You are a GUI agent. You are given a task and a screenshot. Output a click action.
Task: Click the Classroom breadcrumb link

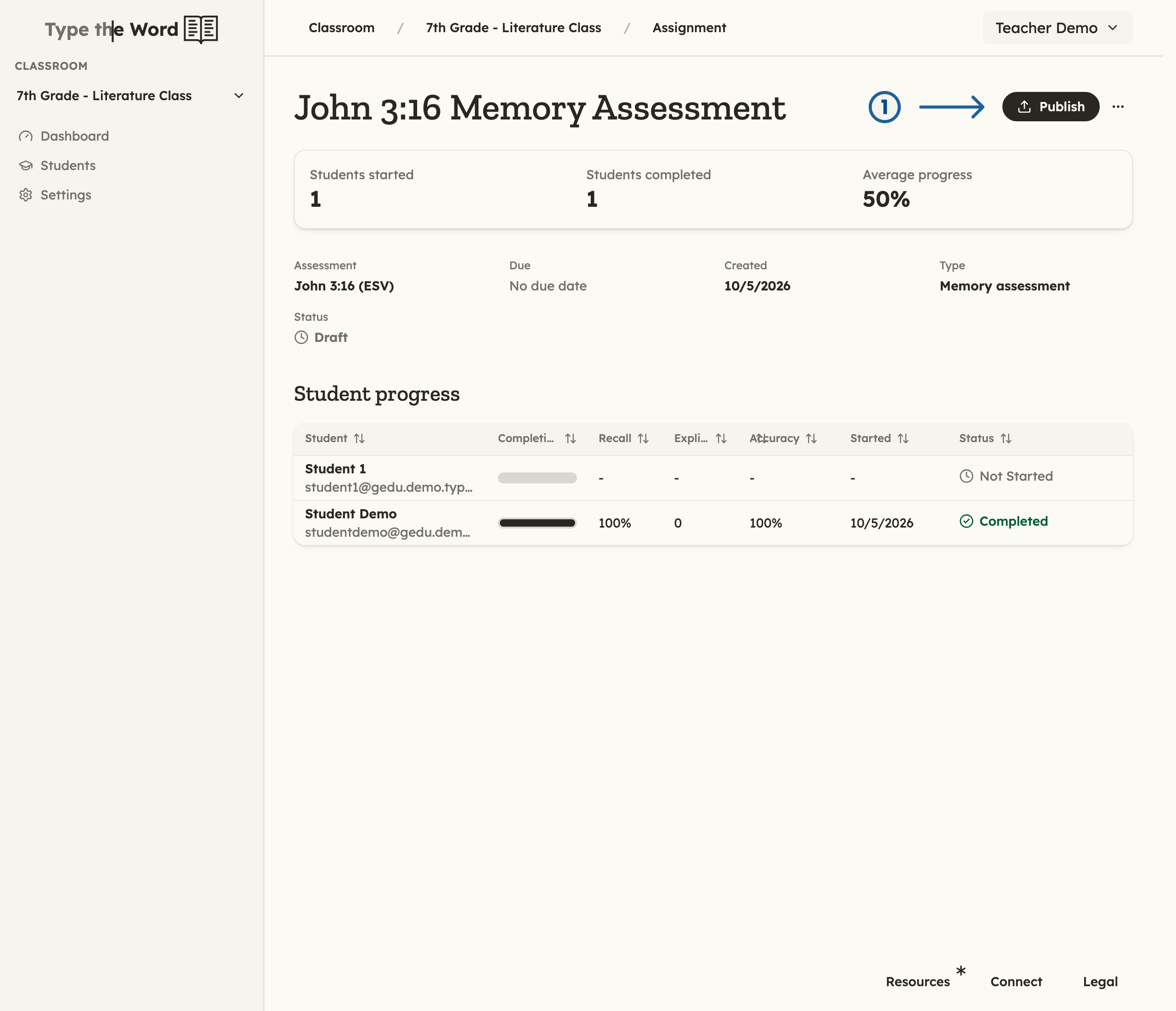[x=342, y=28]
